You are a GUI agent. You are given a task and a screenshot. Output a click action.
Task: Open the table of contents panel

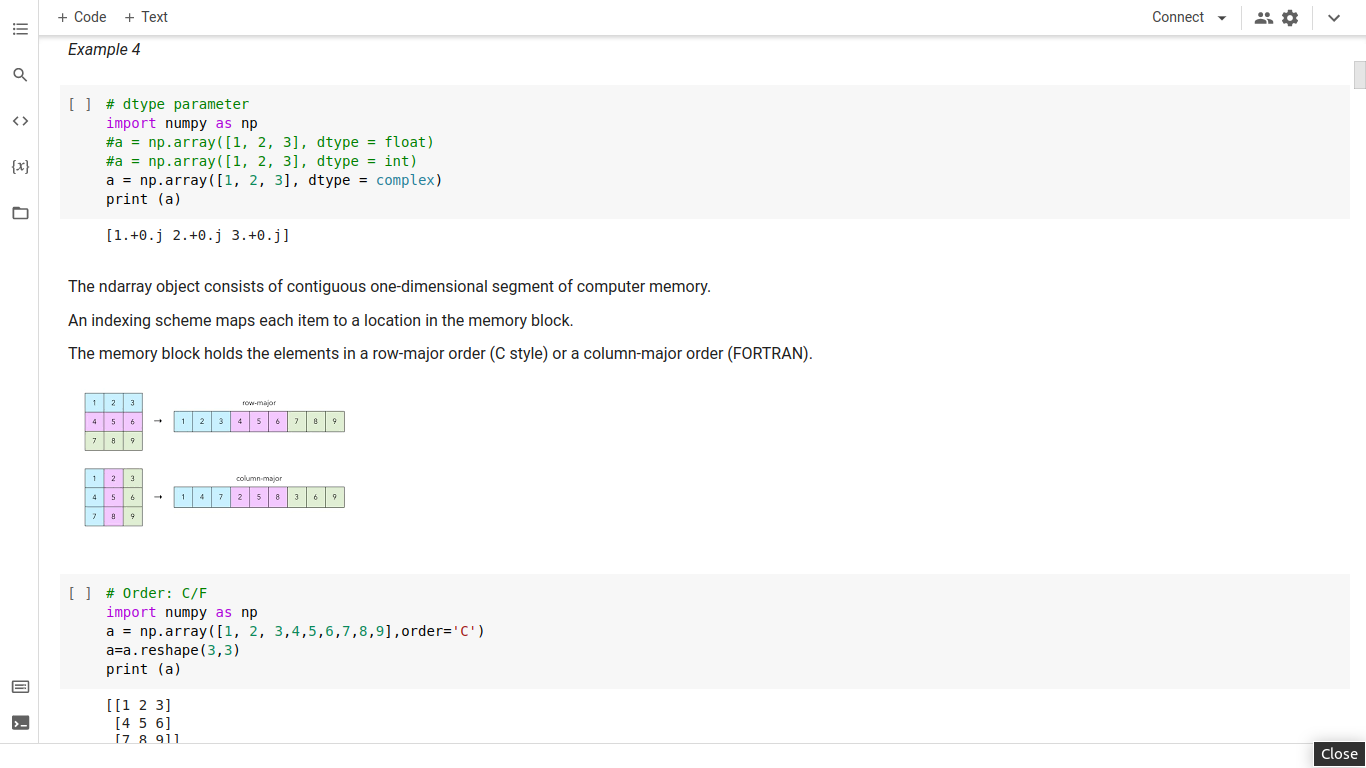coord(20,30)
